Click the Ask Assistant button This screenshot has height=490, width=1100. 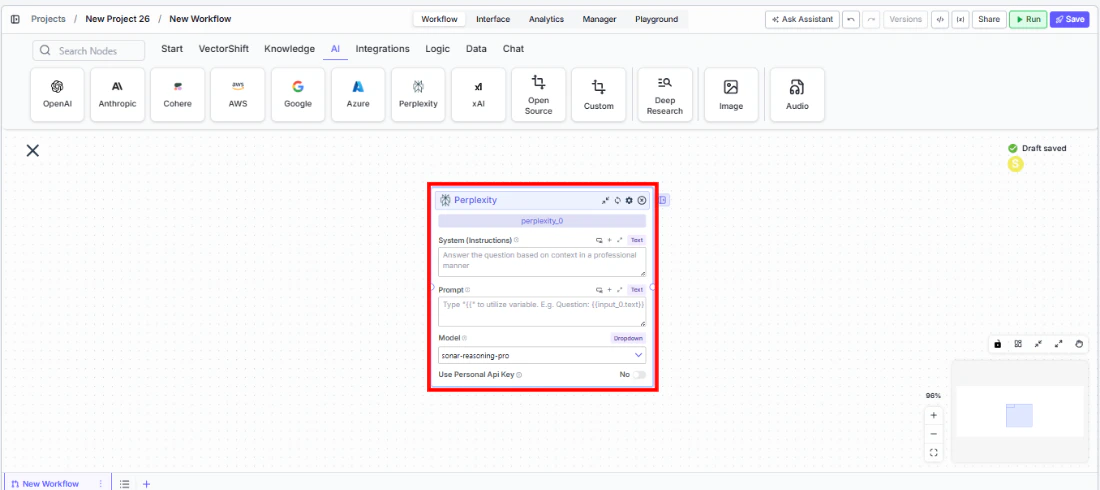802,20
